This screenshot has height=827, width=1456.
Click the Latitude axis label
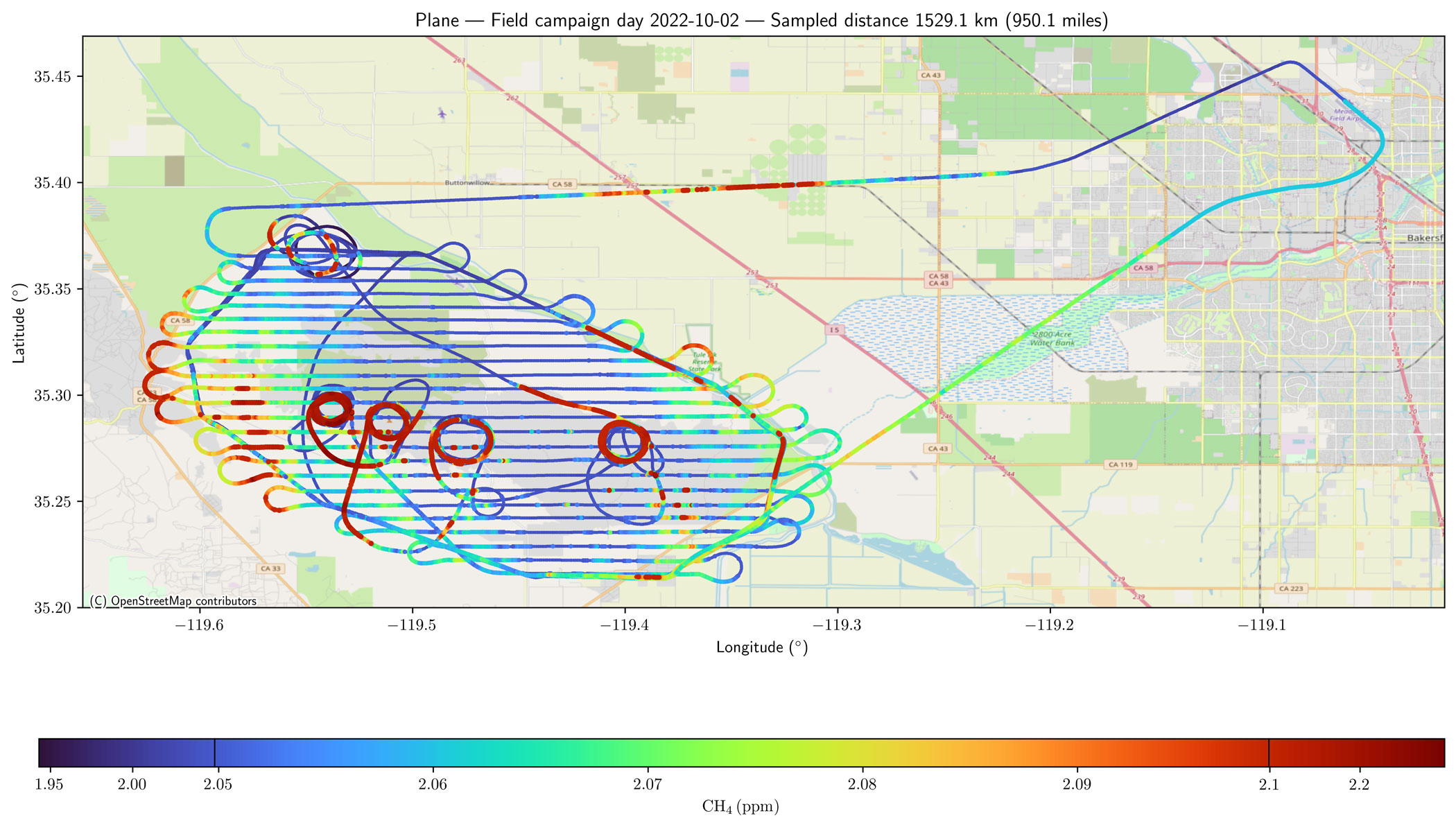[19, 323]
